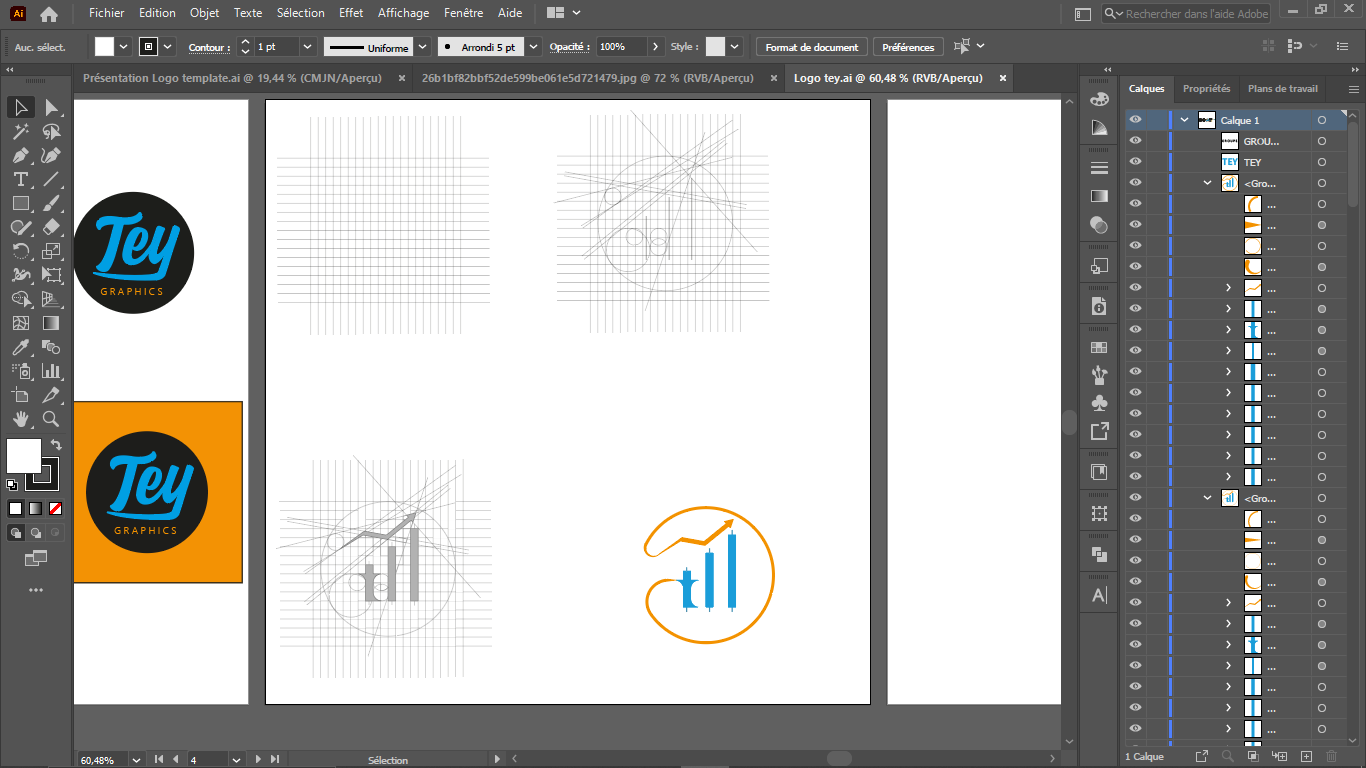This screenshot has width=1366, height=768.
Task: Collapse the Calque 1 layer
Action: click(1185, 120)
